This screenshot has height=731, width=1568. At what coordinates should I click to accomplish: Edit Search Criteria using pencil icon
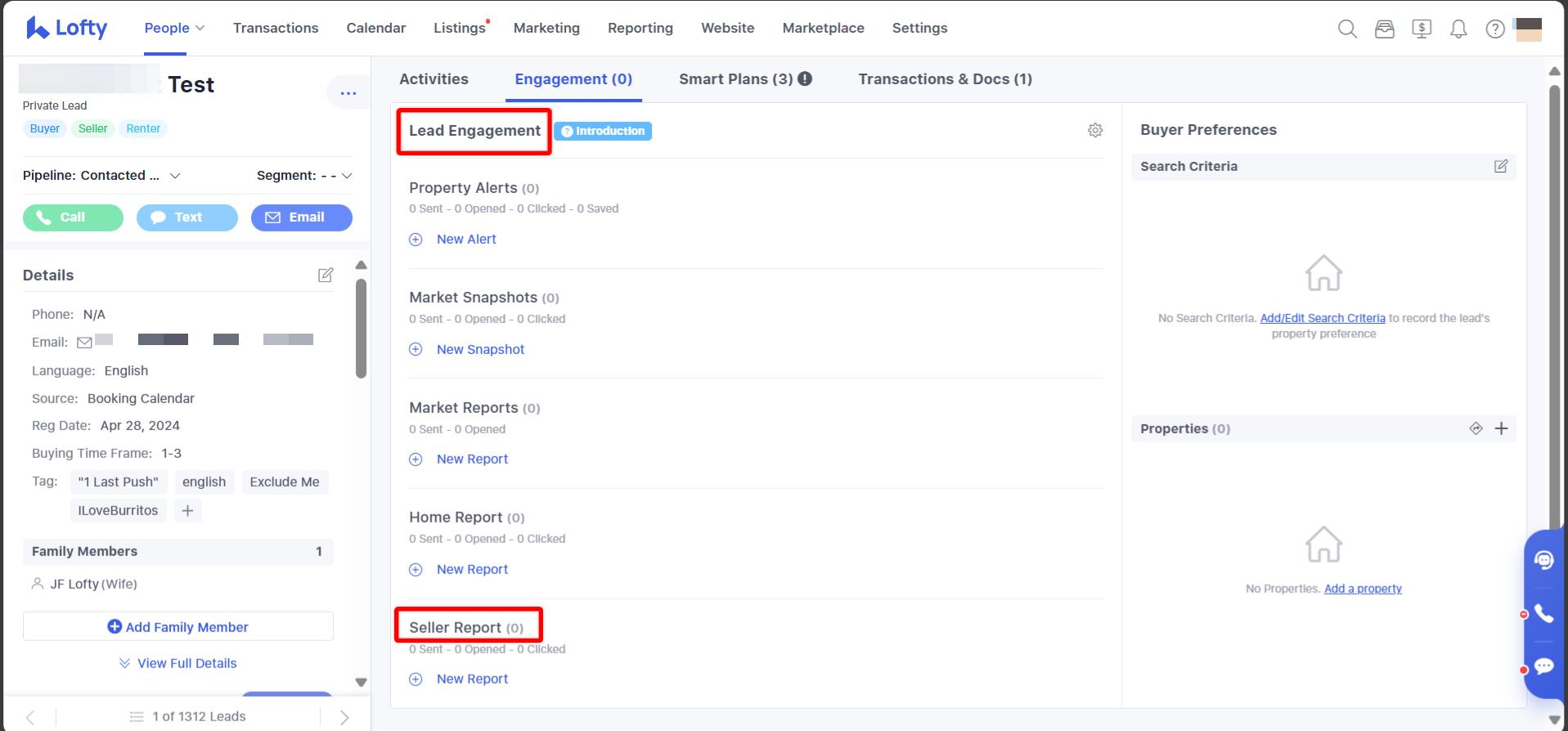(1500, 167)
